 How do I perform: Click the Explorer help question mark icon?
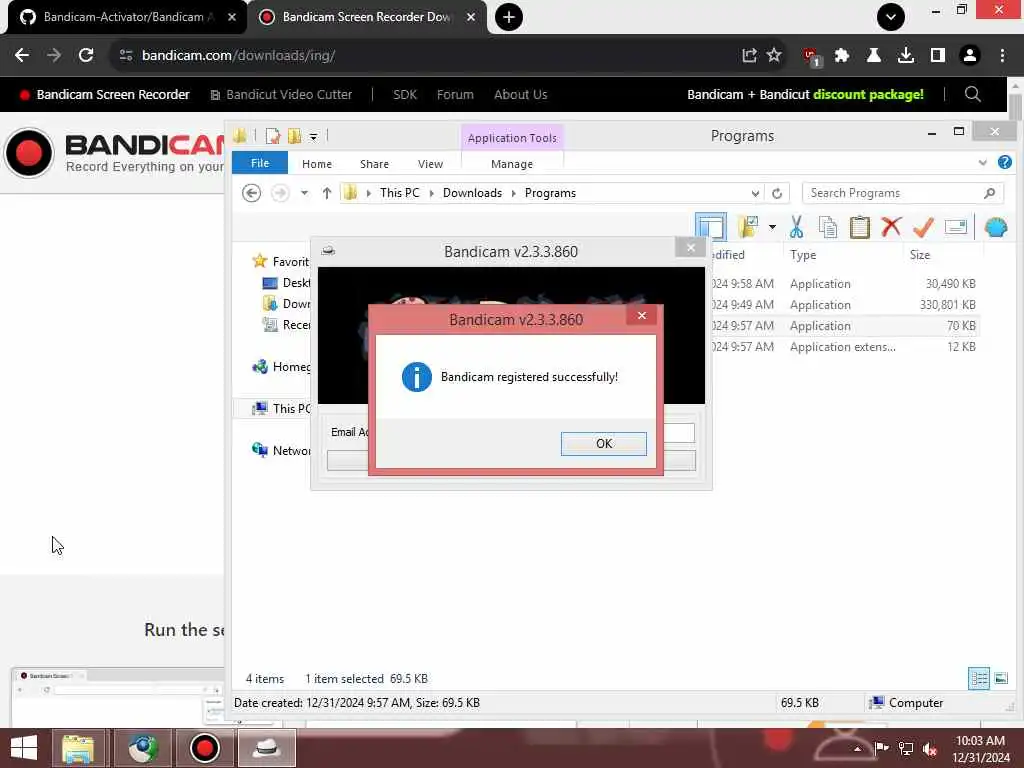[x=1004, y=162]
